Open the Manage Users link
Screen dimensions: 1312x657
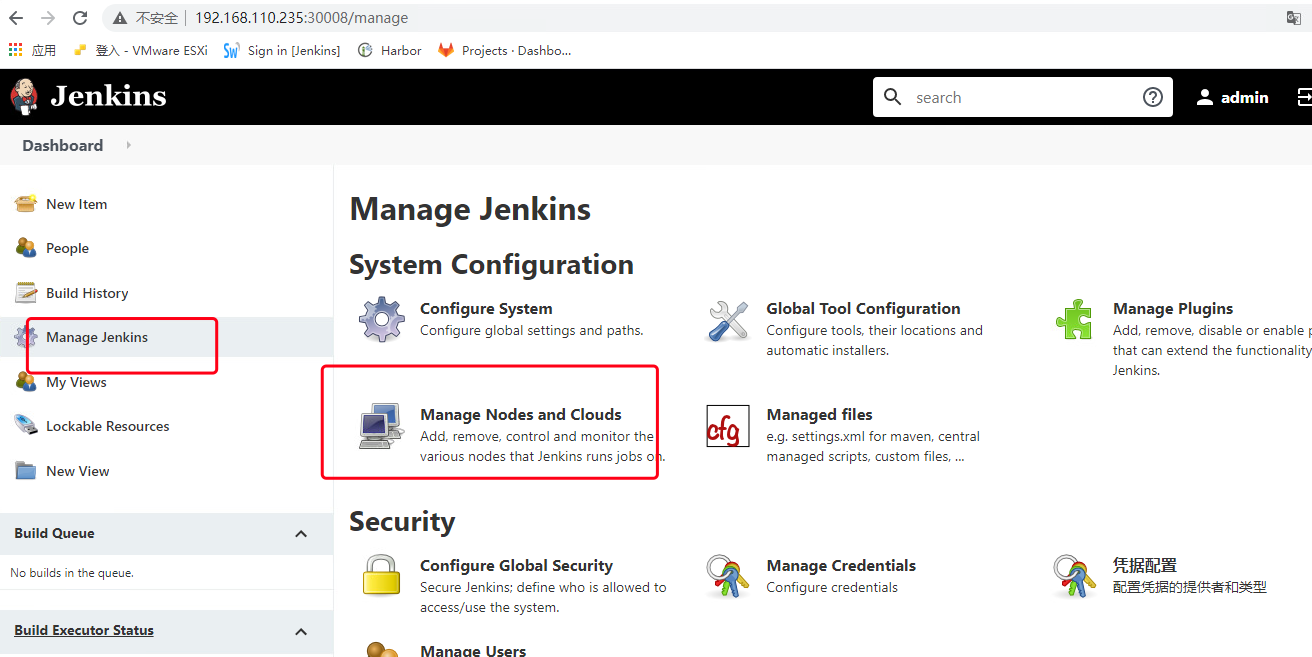point(473,650)
